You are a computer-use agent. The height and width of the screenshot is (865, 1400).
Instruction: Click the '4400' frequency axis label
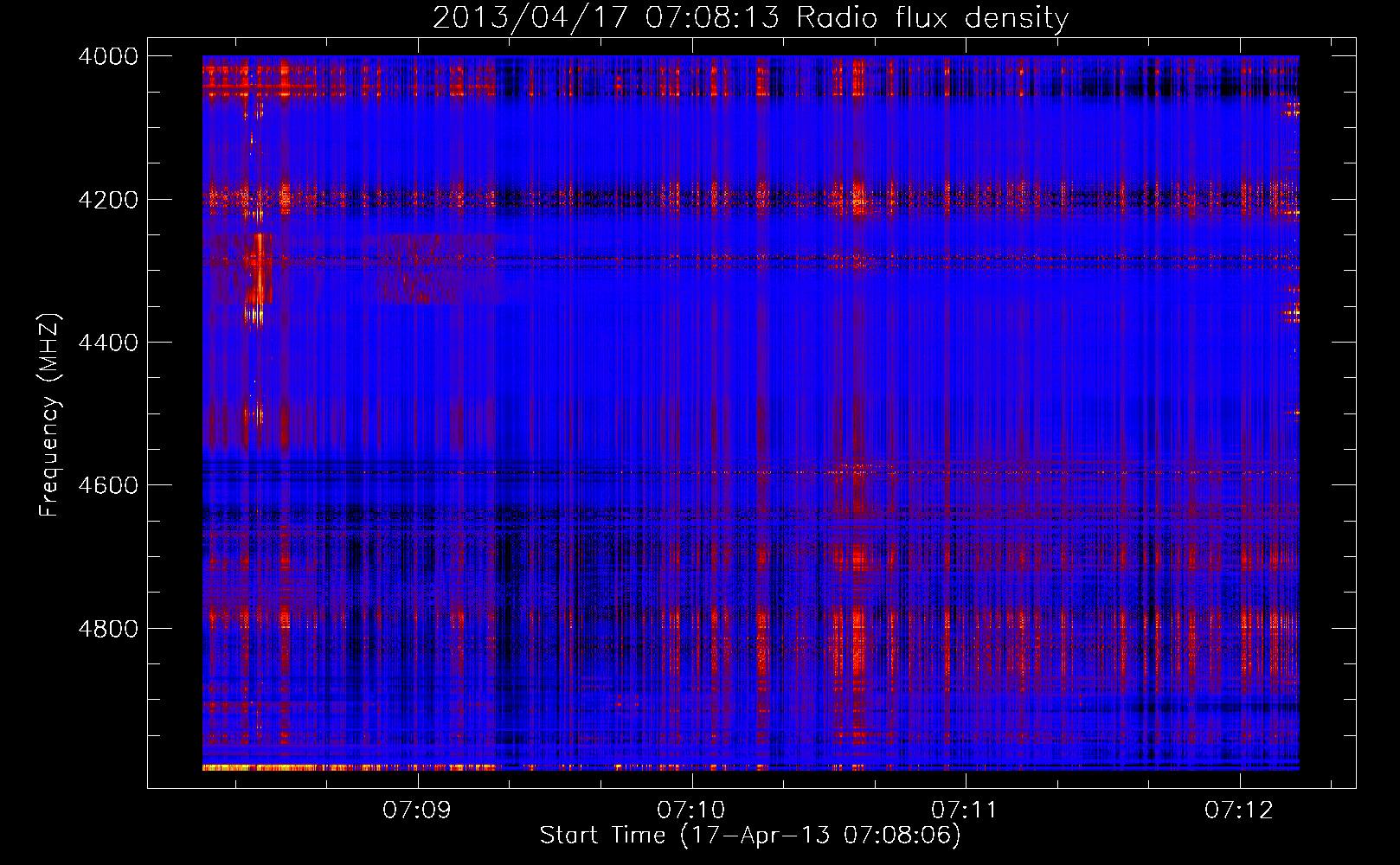108,343
